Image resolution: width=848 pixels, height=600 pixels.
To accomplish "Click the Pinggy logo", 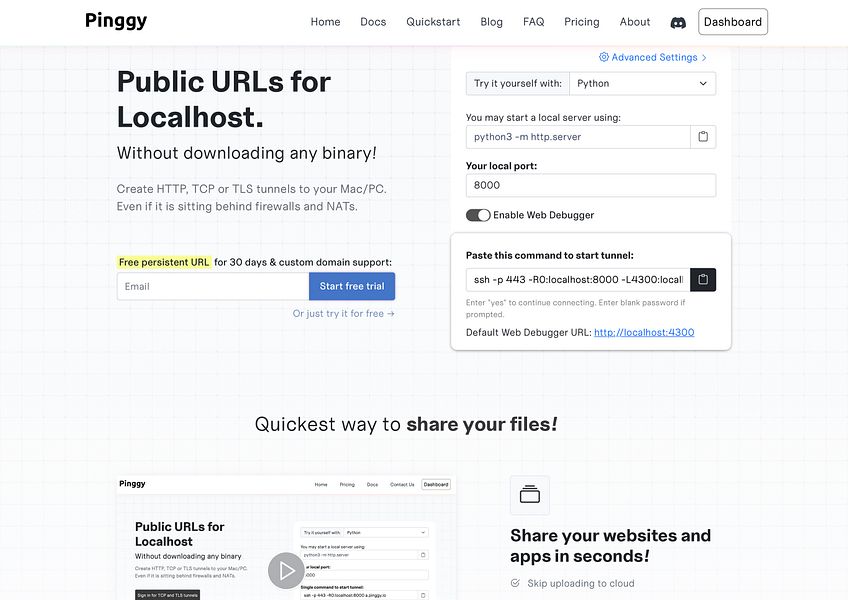I will 115,21.
